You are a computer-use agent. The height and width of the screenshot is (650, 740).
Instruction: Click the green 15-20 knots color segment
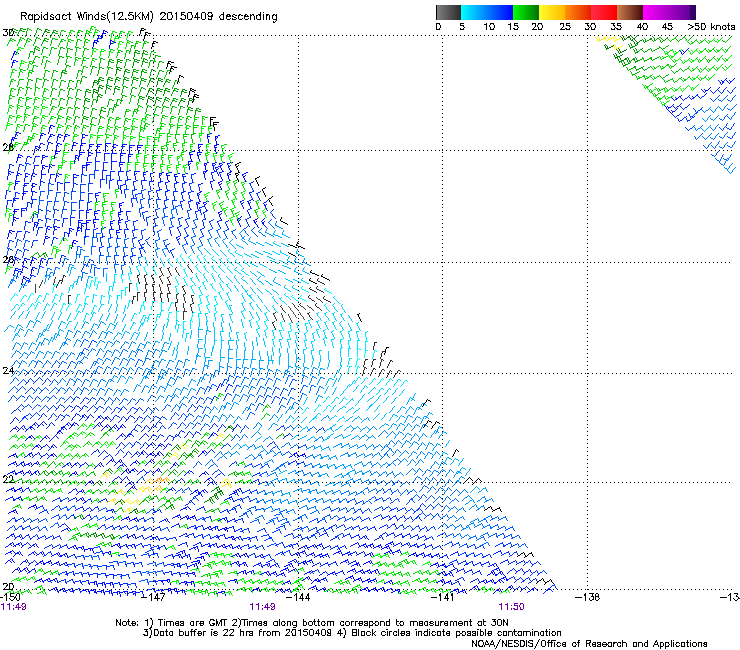coord(526,12)
